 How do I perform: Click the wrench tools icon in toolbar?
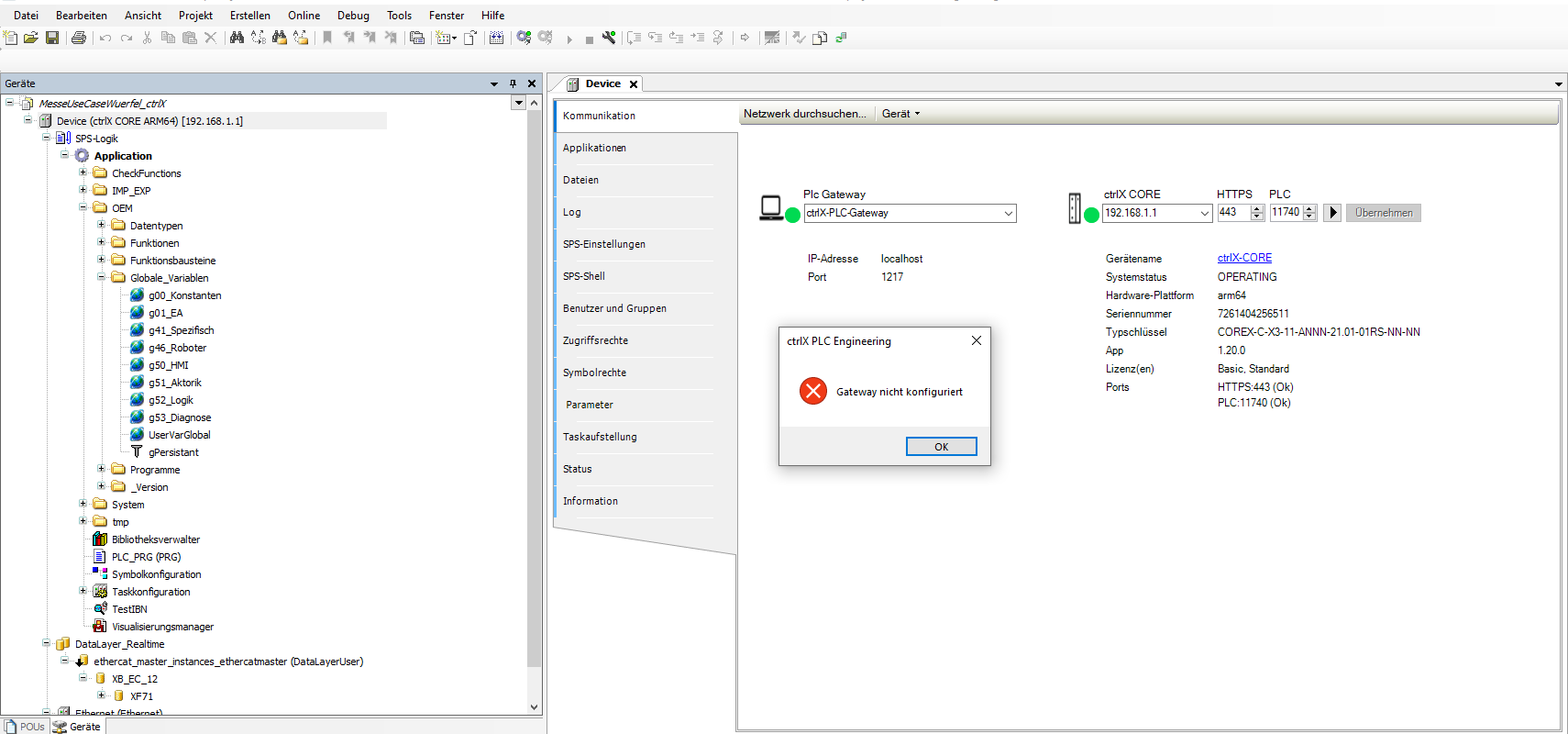click(x=609, y=38)
